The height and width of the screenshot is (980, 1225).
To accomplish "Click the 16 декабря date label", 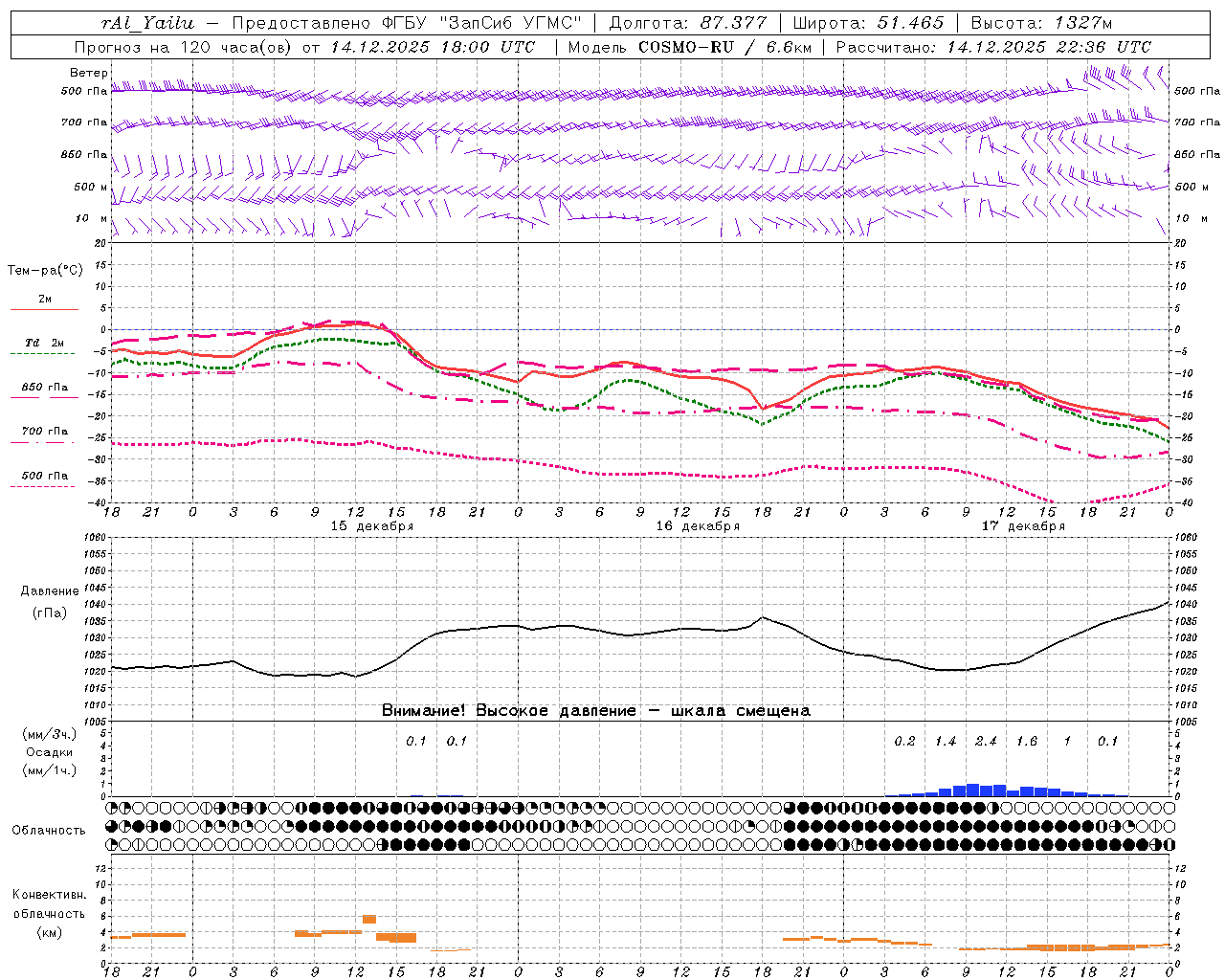I will 698,526.
